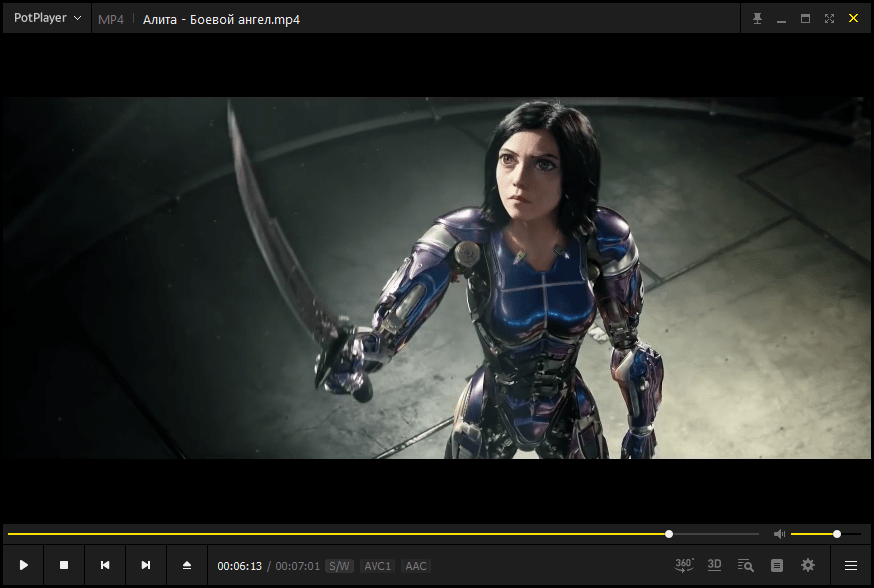
Task: Stop the video playback
Action: click(x=64, y=565)
